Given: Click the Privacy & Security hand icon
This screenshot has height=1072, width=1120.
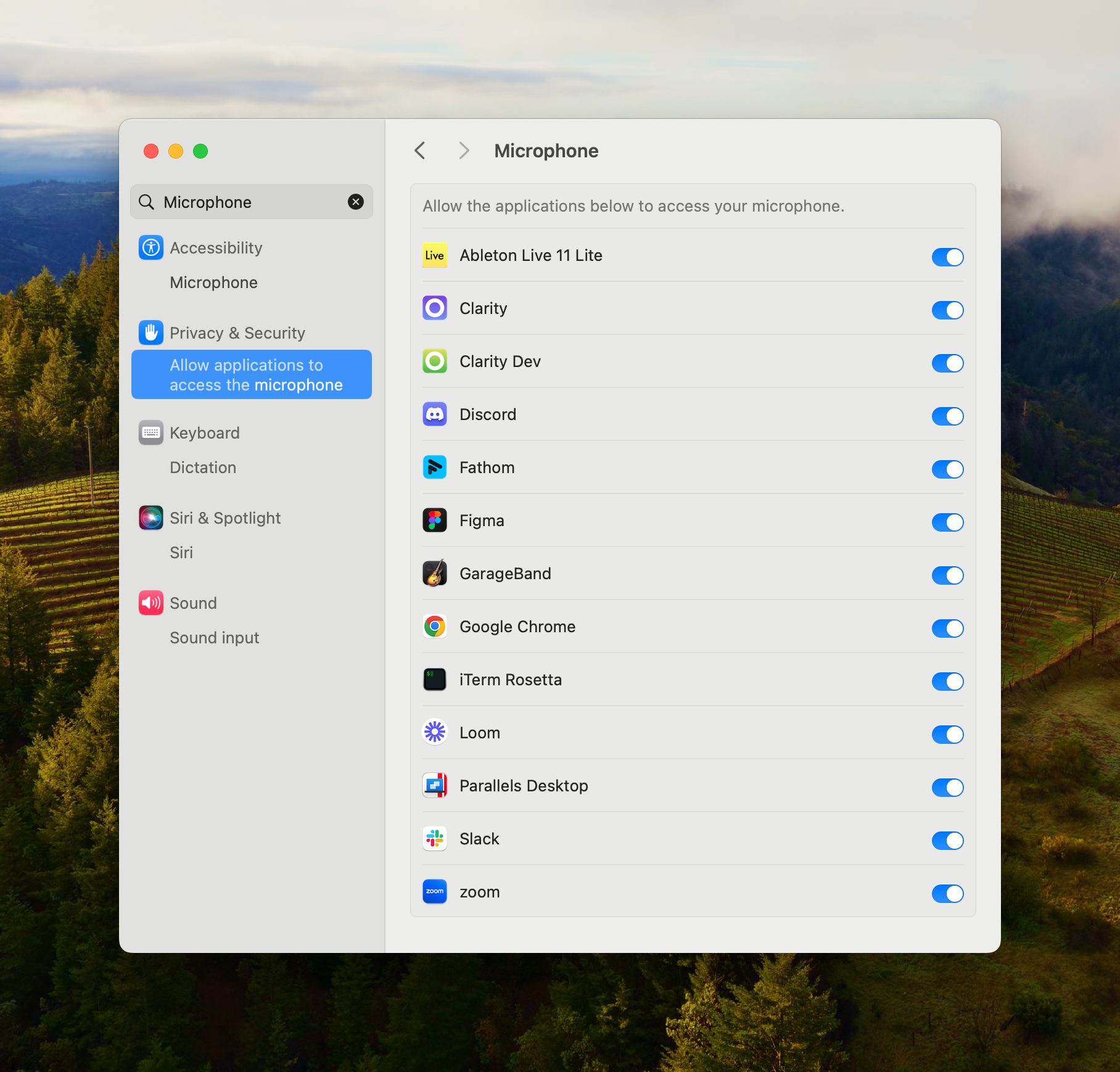Looking at the screenshot, I should tap(151, 333).
